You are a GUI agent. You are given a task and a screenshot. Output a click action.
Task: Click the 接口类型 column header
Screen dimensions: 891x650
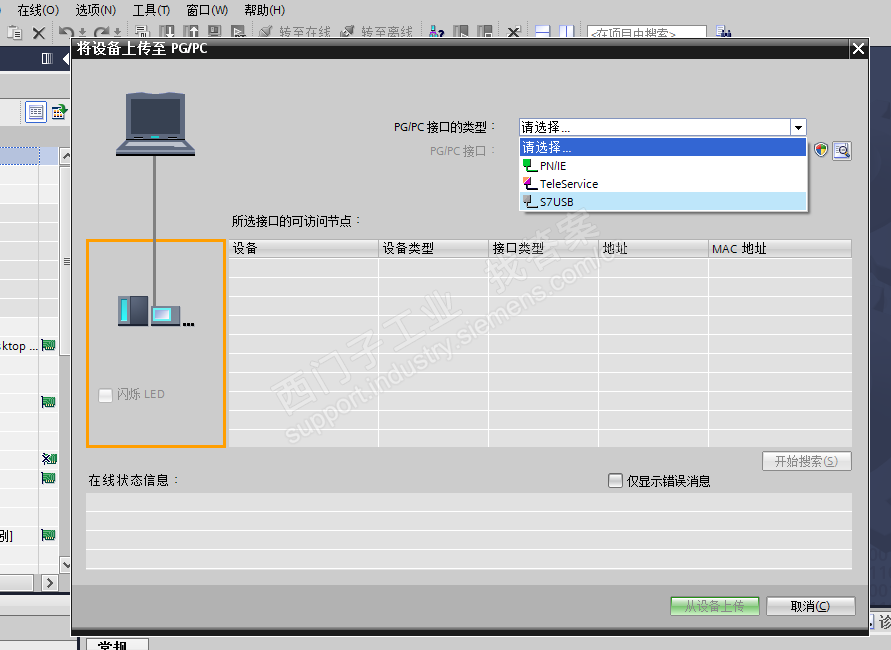[543, 249]
